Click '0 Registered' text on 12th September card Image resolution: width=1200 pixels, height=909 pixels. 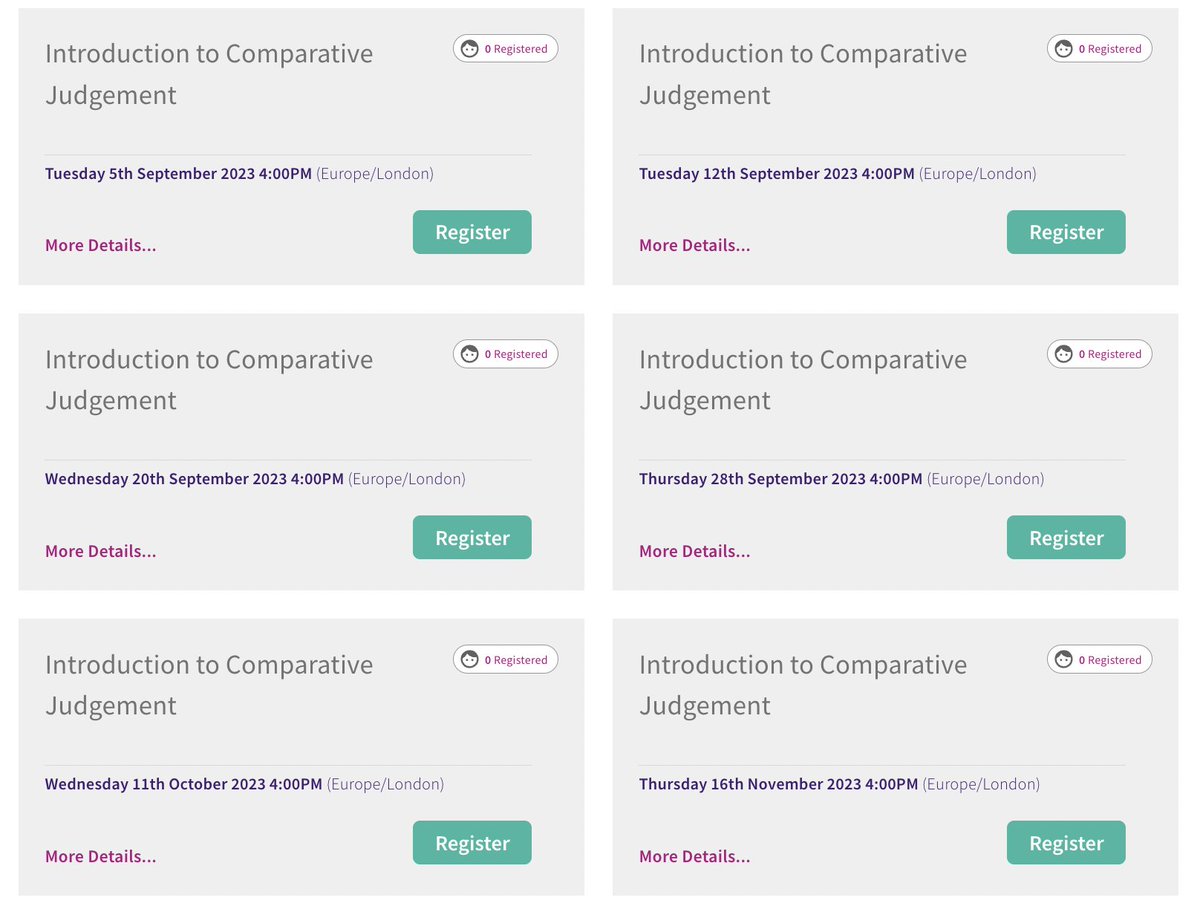(x=1110, y=49)
